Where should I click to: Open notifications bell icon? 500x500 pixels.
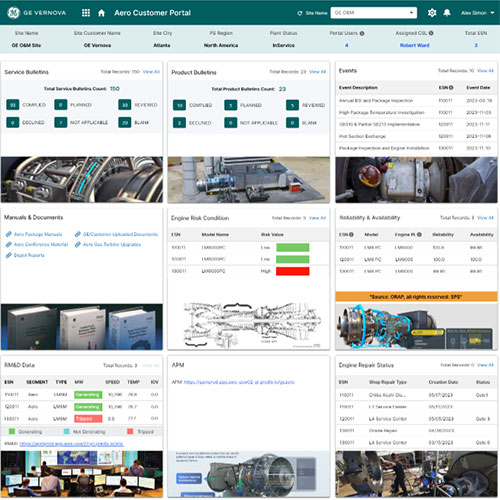pyautogui.click(x=447, y=13)
